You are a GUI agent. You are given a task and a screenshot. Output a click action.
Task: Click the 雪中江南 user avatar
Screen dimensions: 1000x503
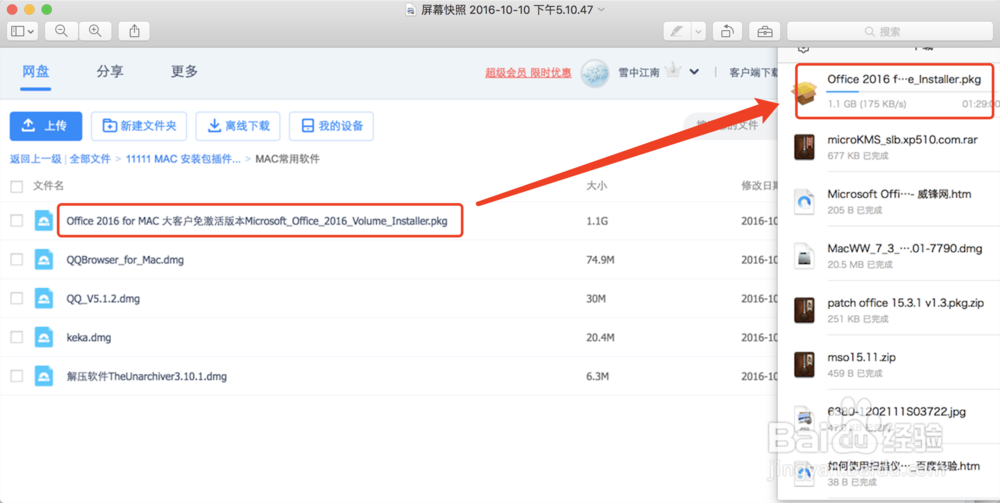coord(594,73)
